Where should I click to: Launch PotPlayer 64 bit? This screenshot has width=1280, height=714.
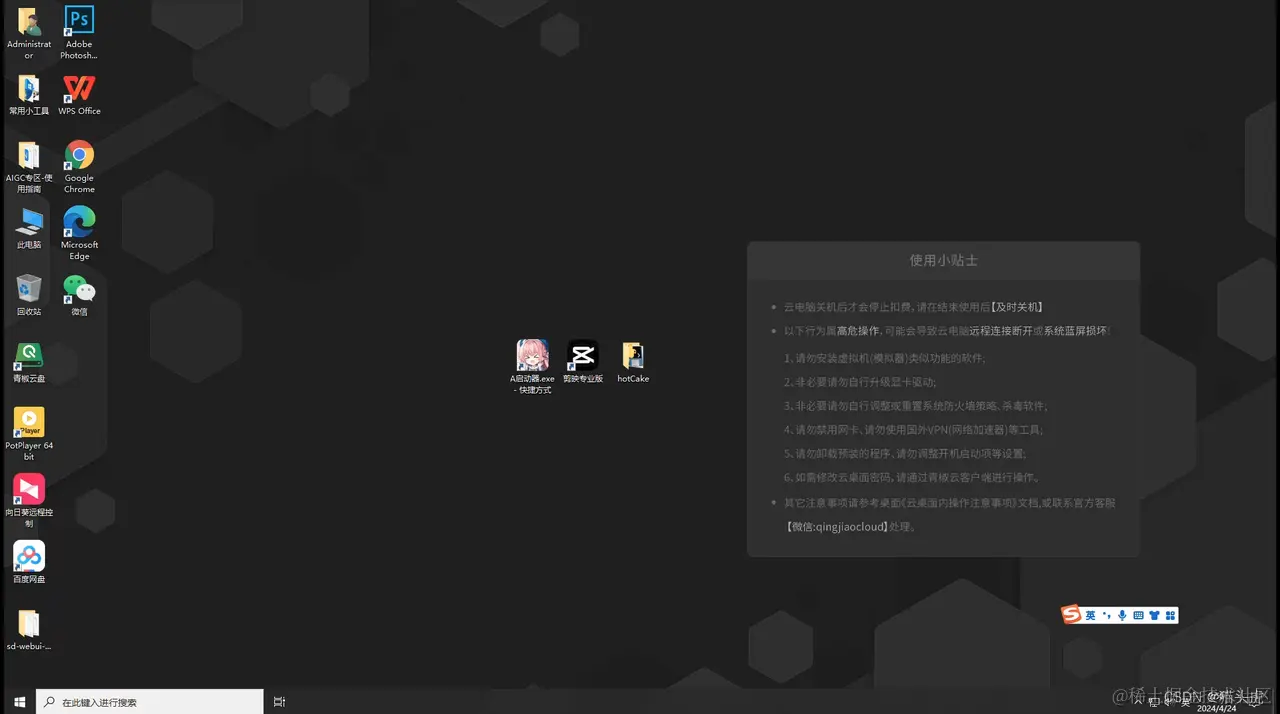[x=28, y=420]
